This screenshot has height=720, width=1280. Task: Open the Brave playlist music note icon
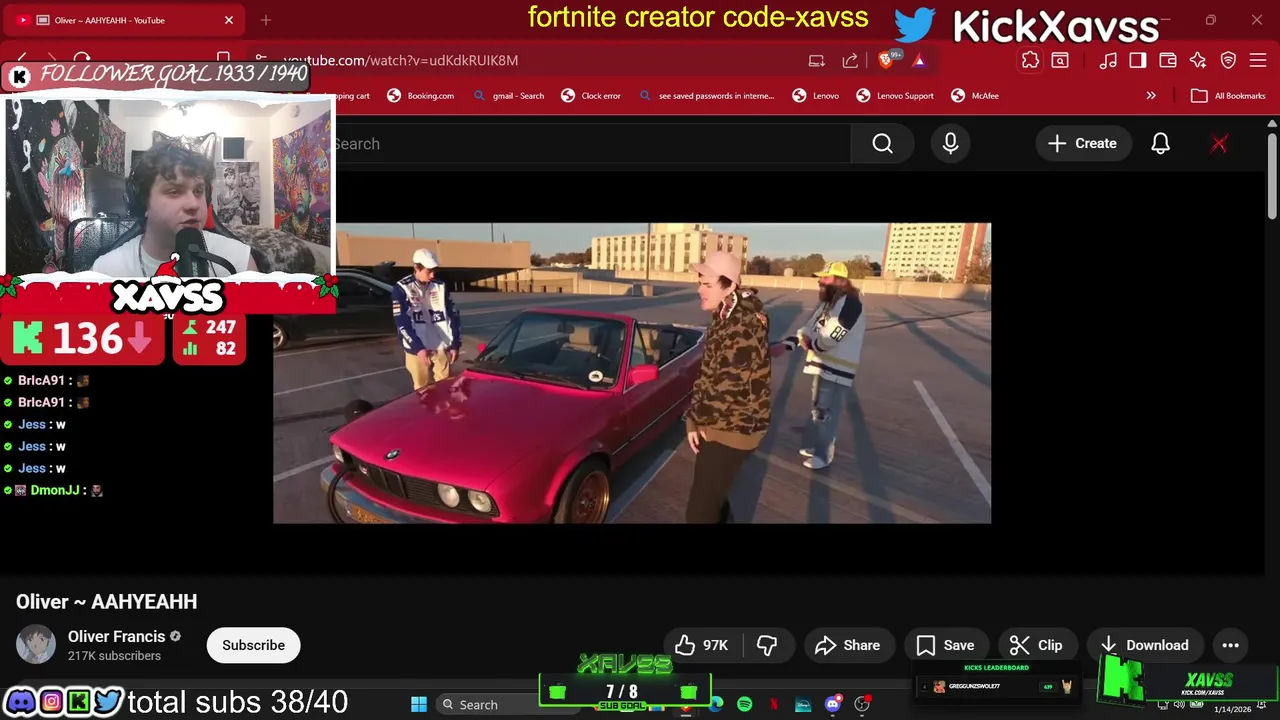pyautogui.click(x=1108, y=61)
